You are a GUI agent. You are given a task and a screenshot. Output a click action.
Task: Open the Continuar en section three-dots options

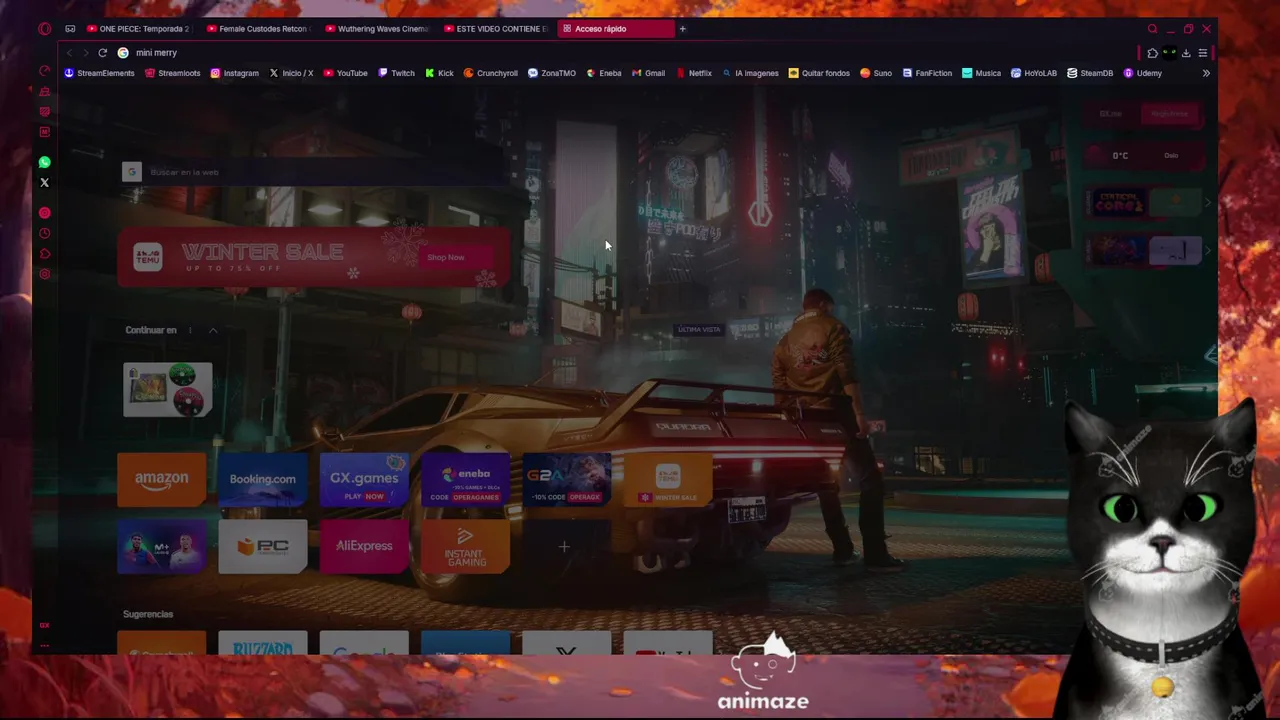click(190, 330)
